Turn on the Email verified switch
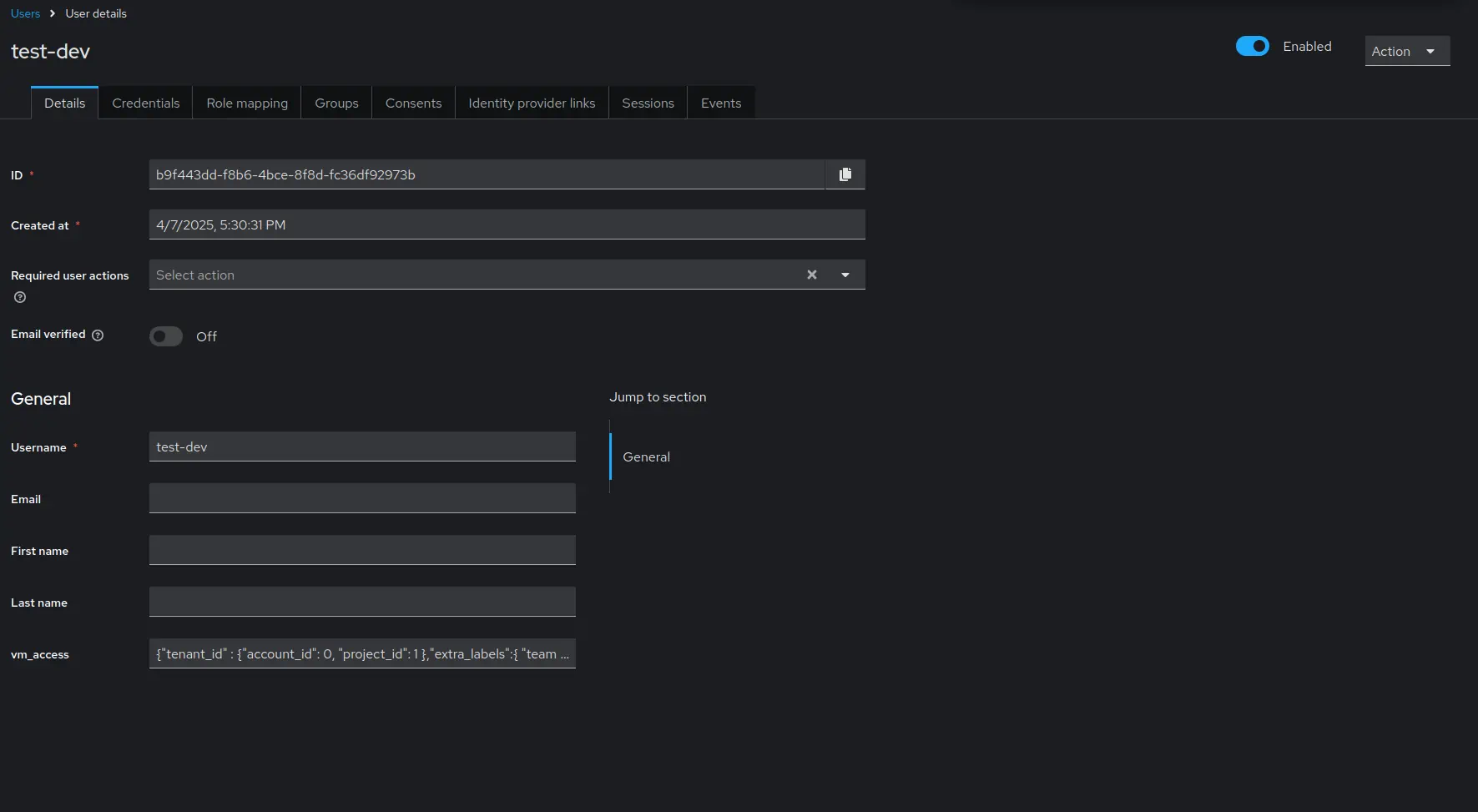The image size is (1478, 812). tap(166, 336)
